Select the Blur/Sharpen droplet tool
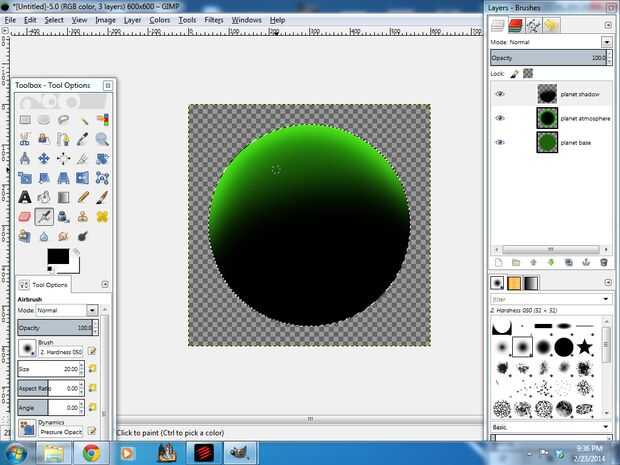 pos(44,236)
